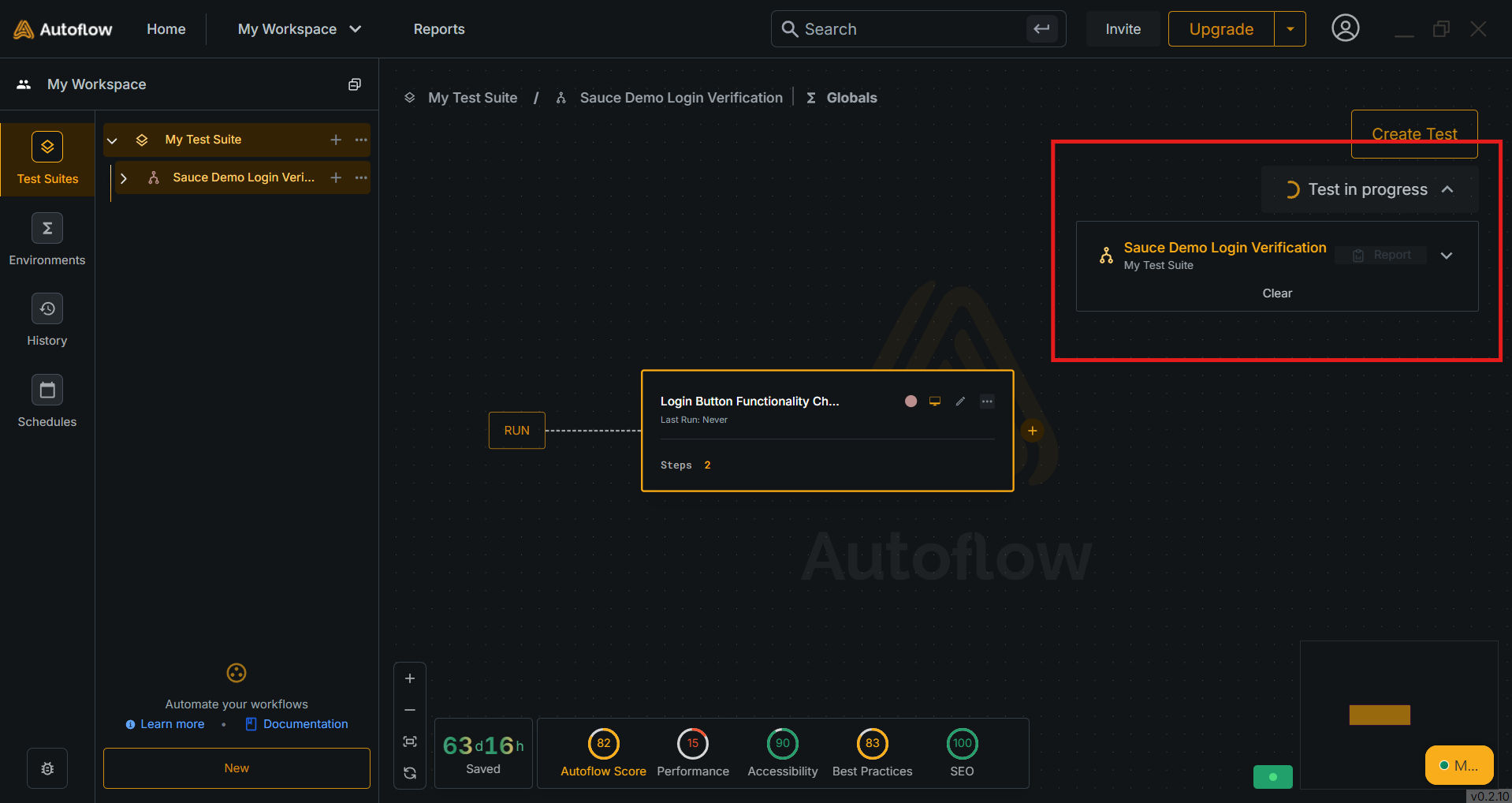Open more options for My Test Suite
Screen dimensions: 1512x803
click(361, 140)
